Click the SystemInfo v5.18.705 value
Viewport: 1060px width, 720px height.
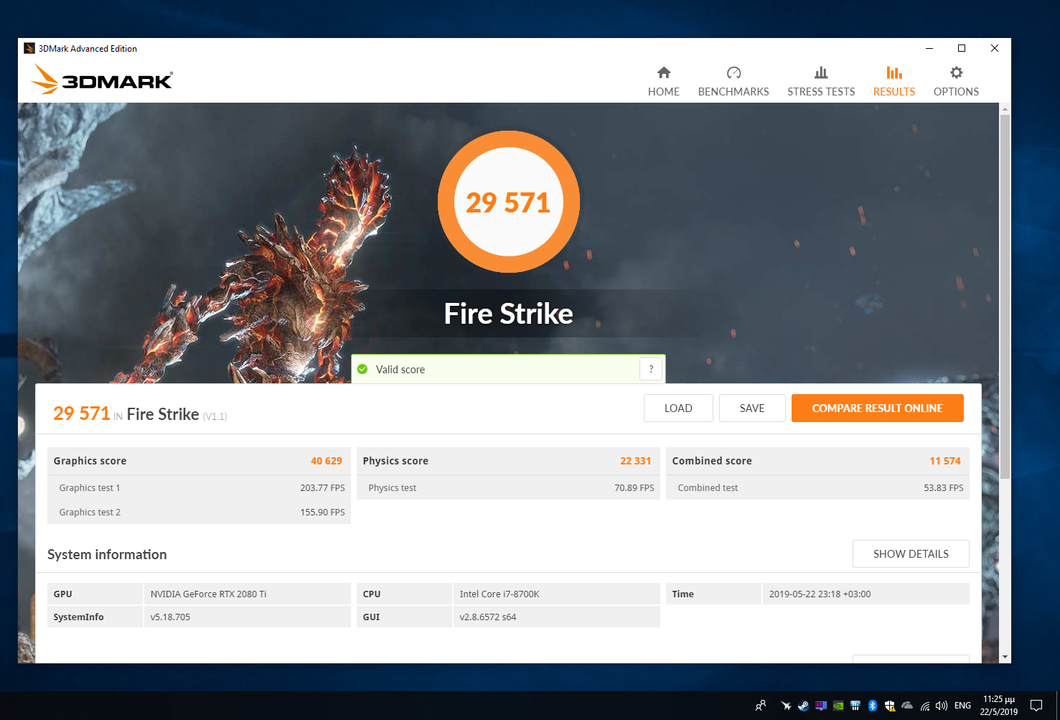click(x=170, y=617)
